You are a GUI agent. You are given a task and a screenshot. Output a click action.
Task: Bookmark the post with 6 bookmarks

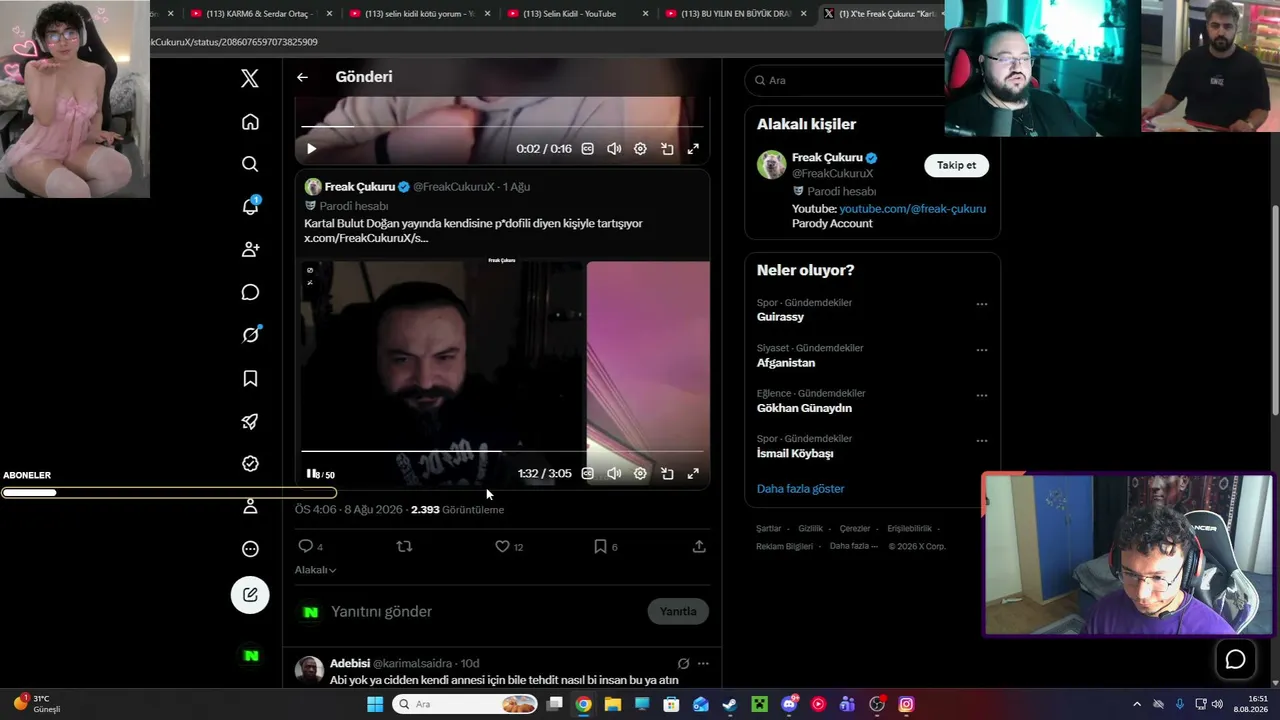[600, 546]
